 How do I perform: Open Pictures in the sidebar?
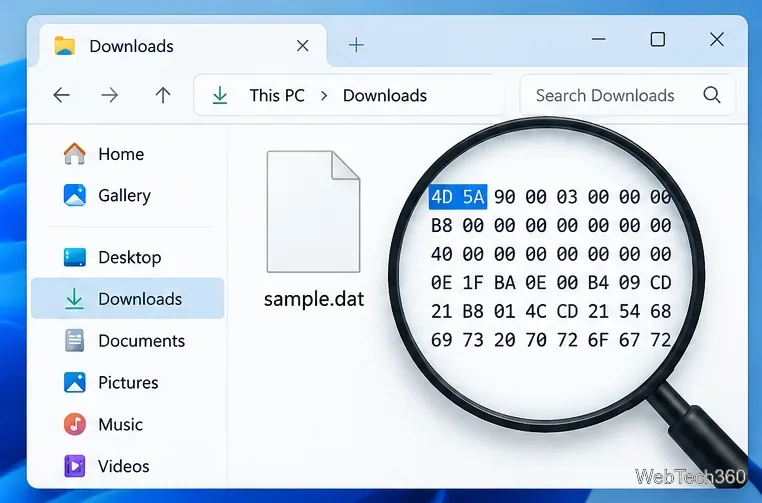coord(128,383)
